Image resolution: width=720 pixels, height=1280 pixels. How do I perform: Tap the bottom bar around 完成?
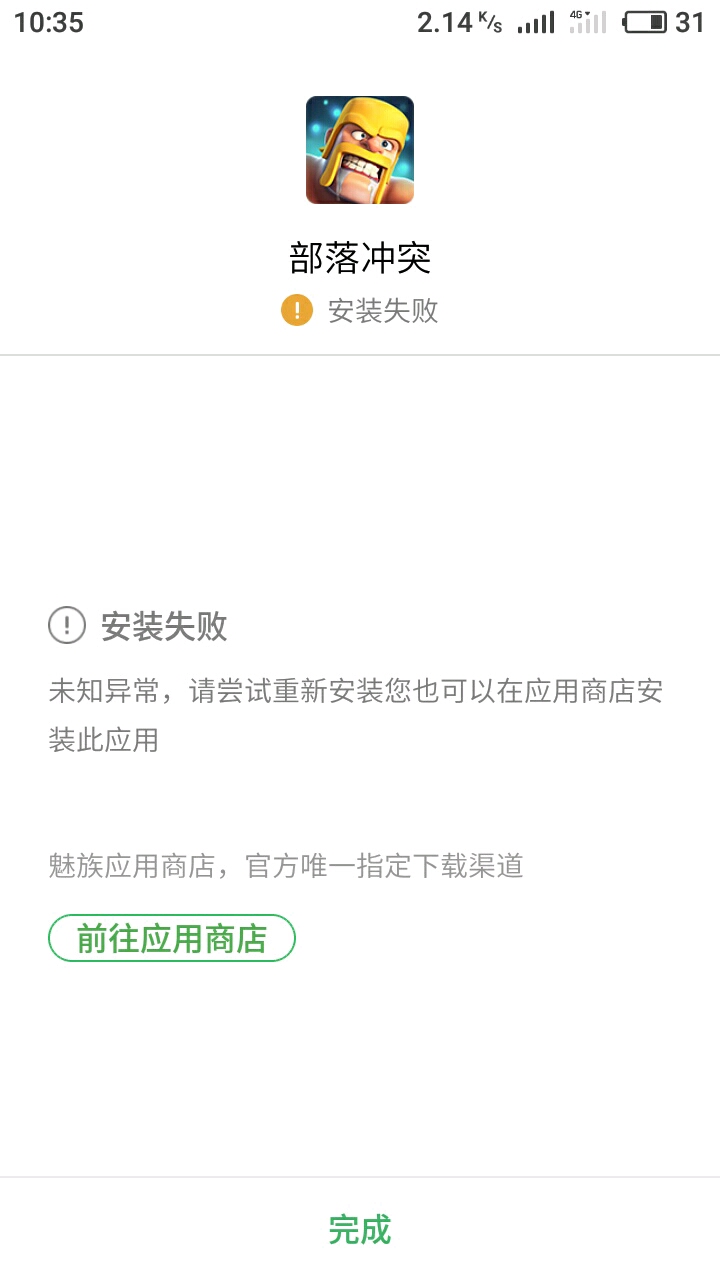360,1229
